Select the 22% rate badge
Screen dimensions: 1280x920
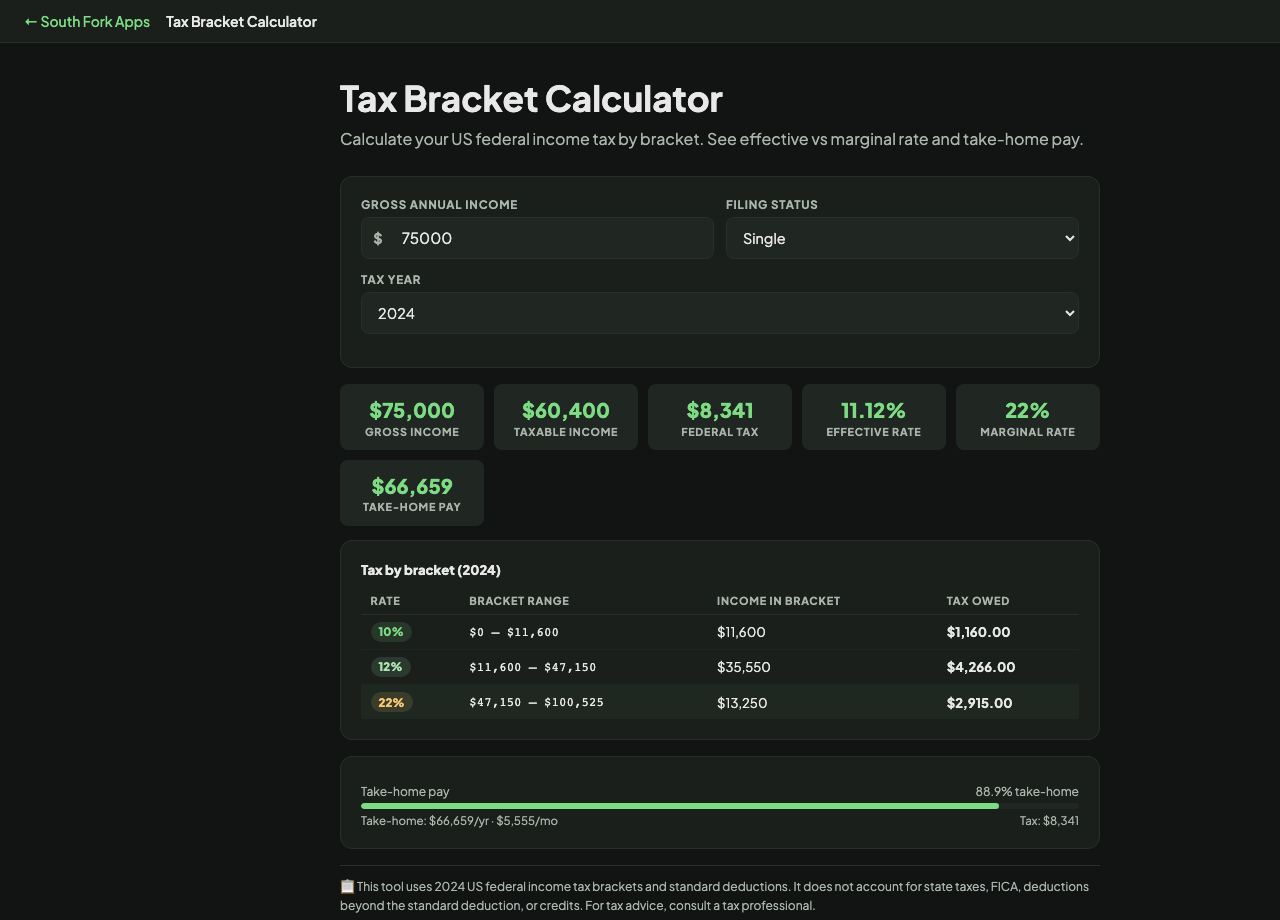click(x=391, y=702)
